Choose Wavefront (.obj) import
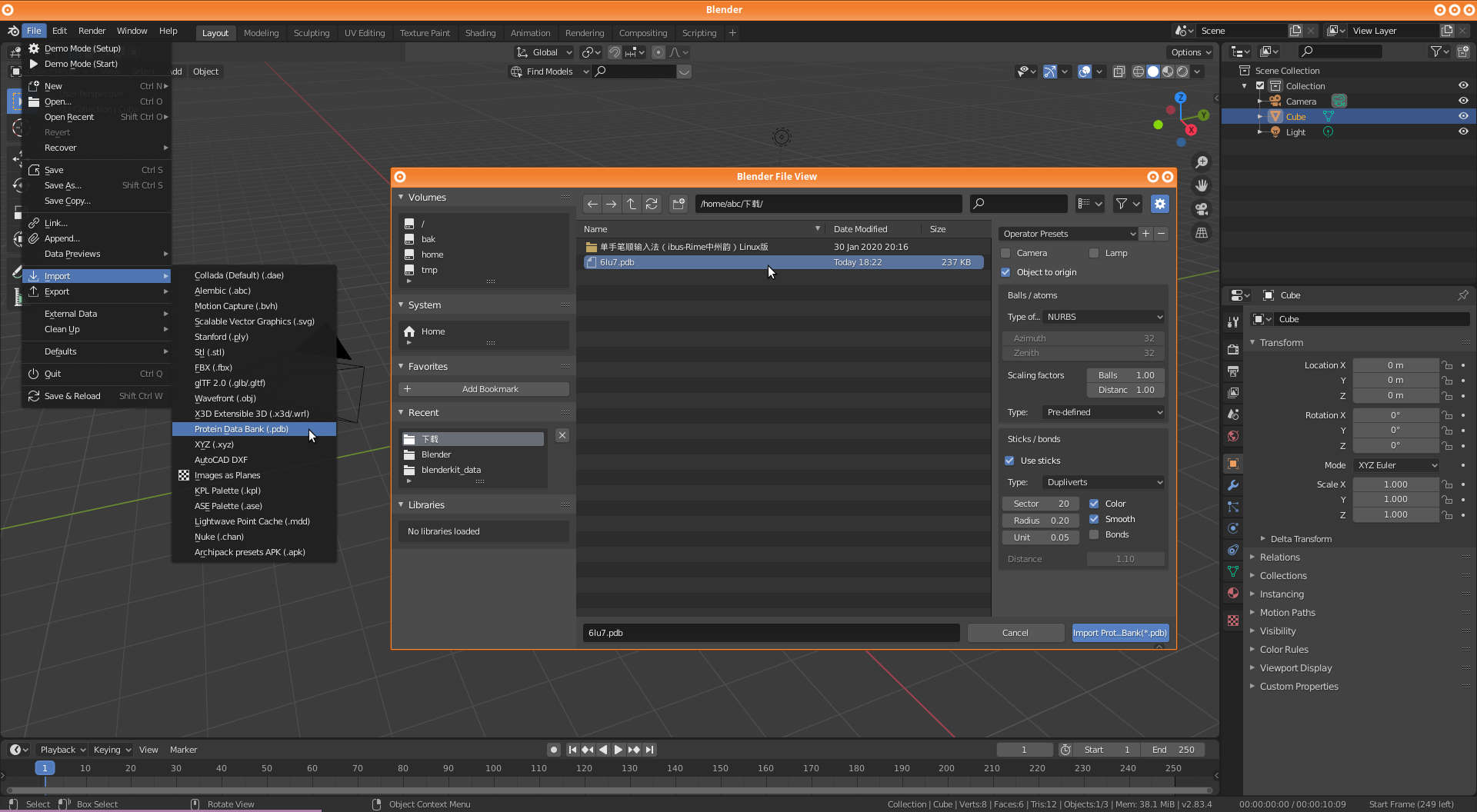This screenshot has height=812, width=1477. click(254, 398)
